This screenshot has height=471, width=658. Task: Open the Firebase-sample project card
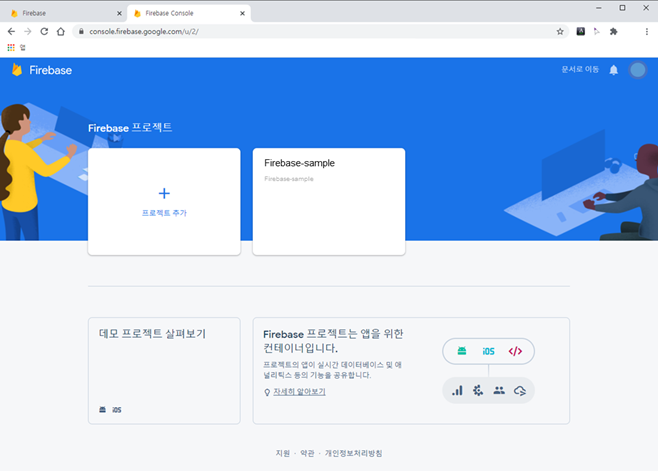(x=329, y=201)
